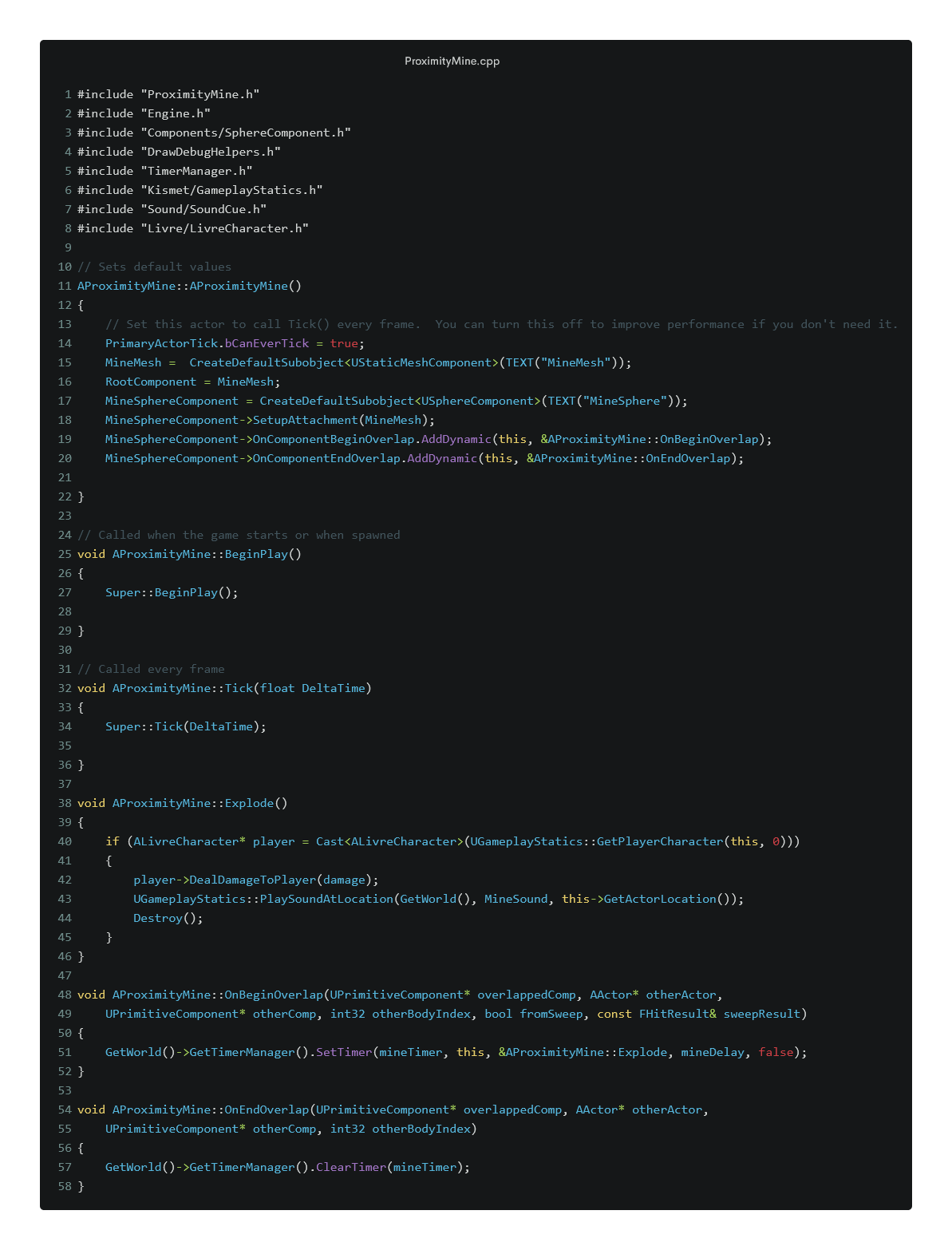
Task: Click OnComponentBeginOverlap on line 19
Action: click(x=333, y=439)
